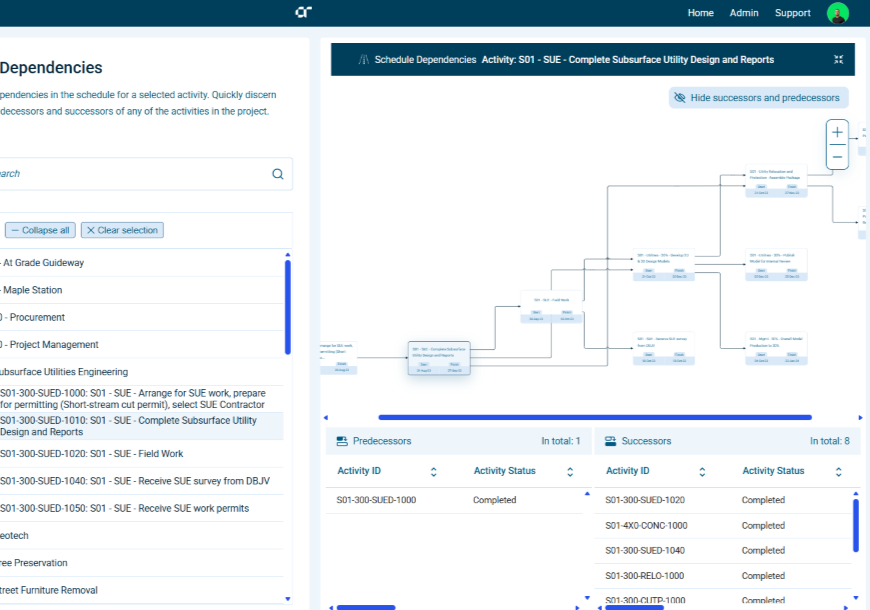
Task: Click the activity list vertical scrollbar thumb
Action: (x=287, y=307)
